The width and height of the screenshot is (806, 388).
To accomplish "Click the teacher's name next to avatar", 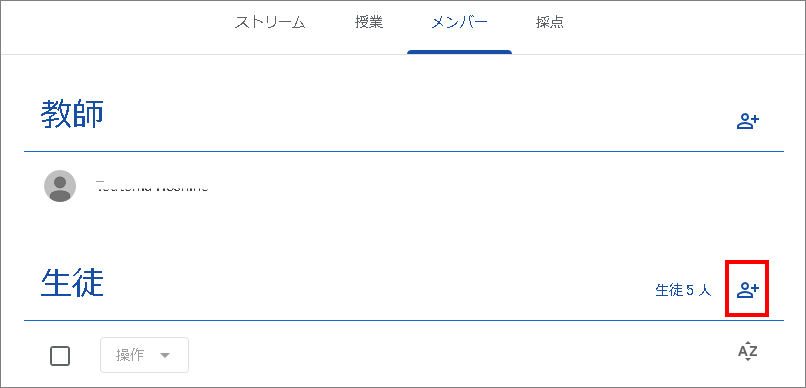I will point(152,186).
